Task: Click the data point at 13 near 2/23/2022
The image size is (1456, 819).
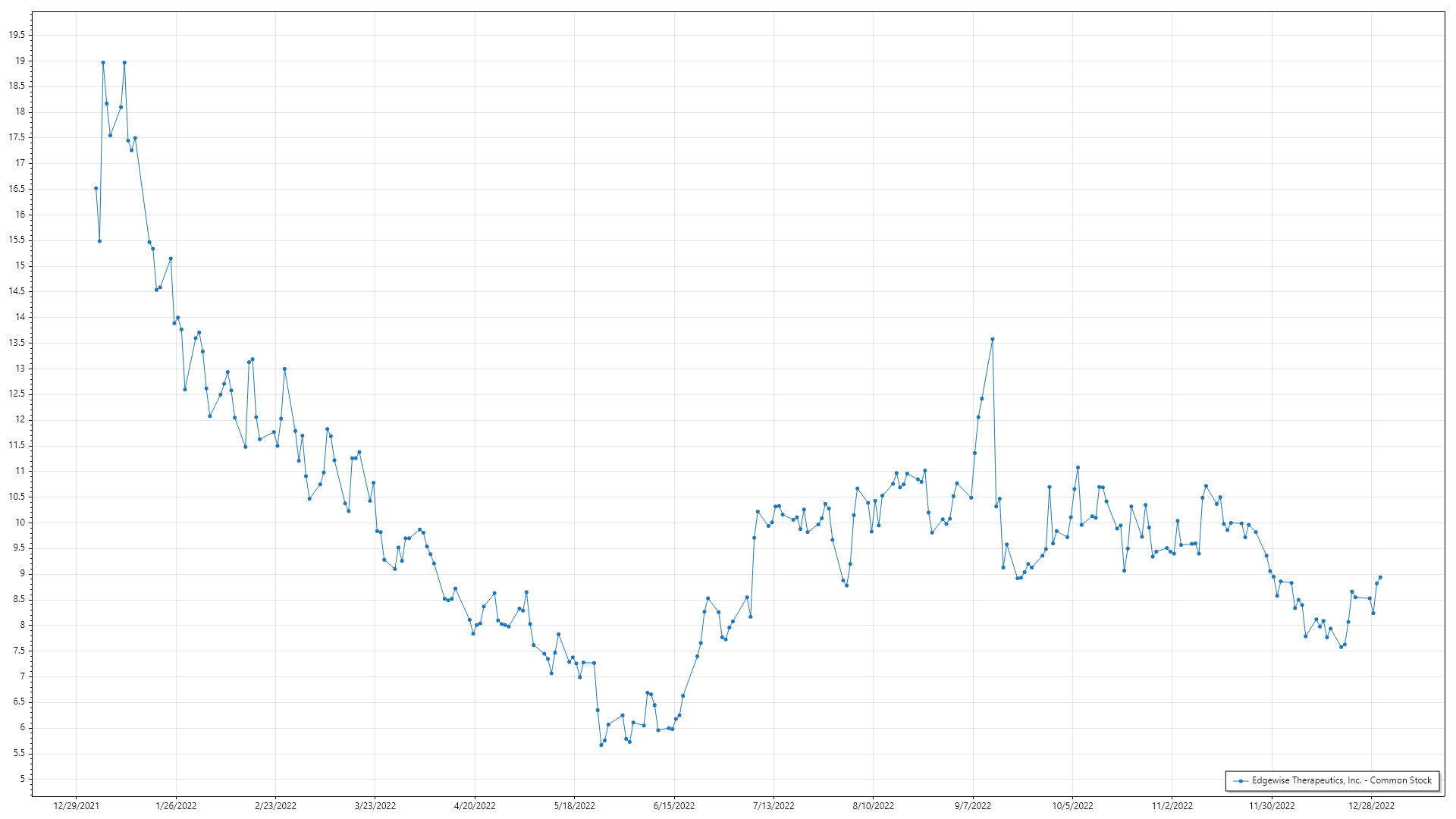Action: tap(284, 369)
